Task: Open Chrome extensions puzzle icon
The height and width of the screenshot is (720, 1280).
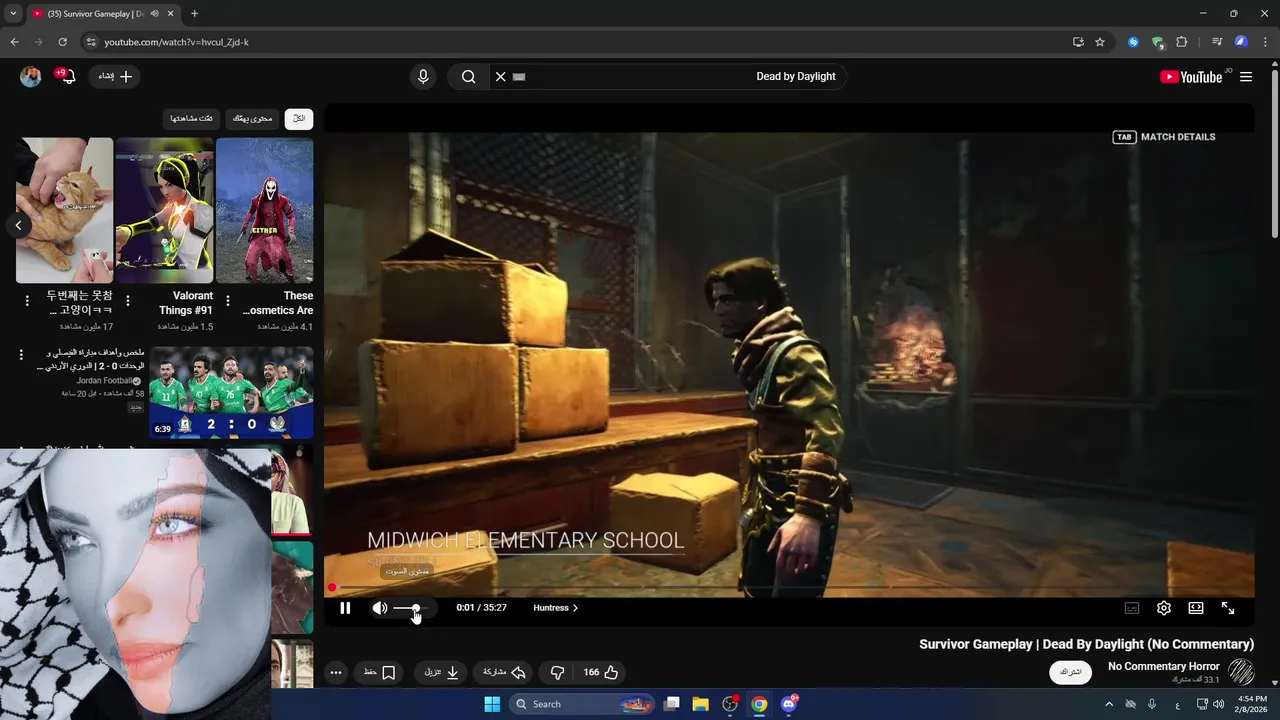Action: click(x=1182, y=42)
